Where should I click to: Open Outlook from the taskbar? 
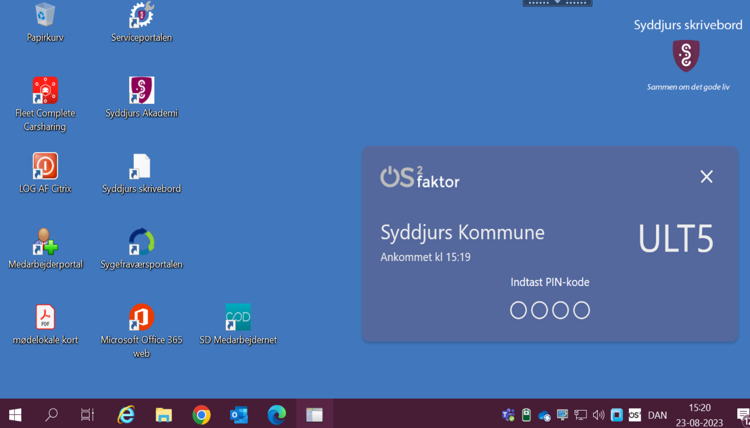point(239,414)
